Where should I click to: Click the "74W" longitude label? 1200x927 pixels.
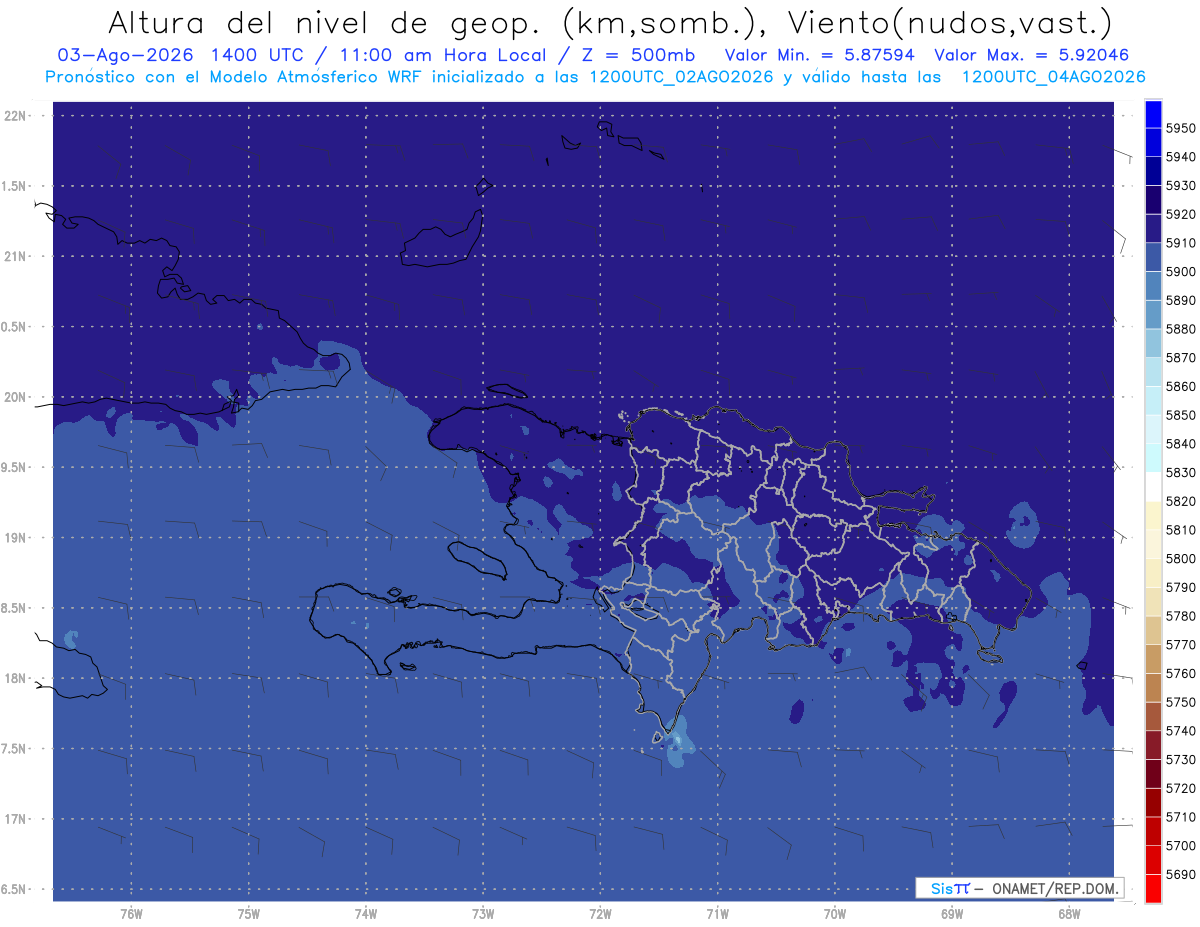click(365, 914)
